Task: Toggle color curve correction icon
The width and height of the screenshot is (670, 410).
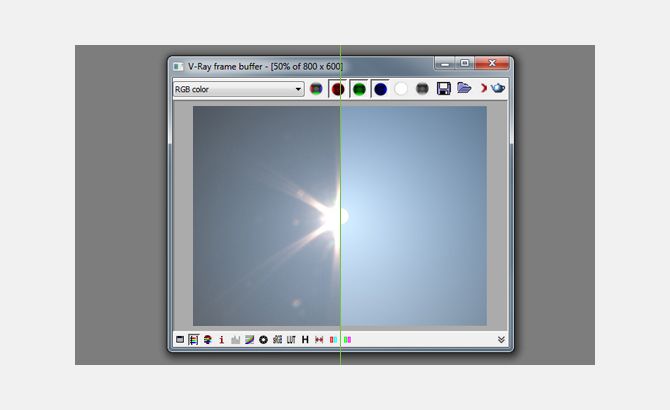Action: pyautogui.click(x=250, y=340)
